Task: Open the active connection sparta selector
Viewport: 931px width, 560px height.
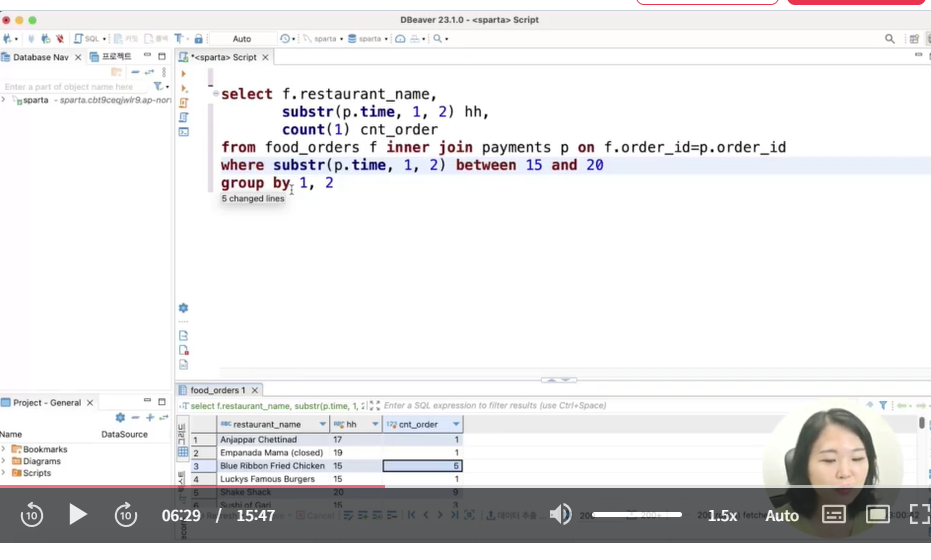Action: coord(323,39)
